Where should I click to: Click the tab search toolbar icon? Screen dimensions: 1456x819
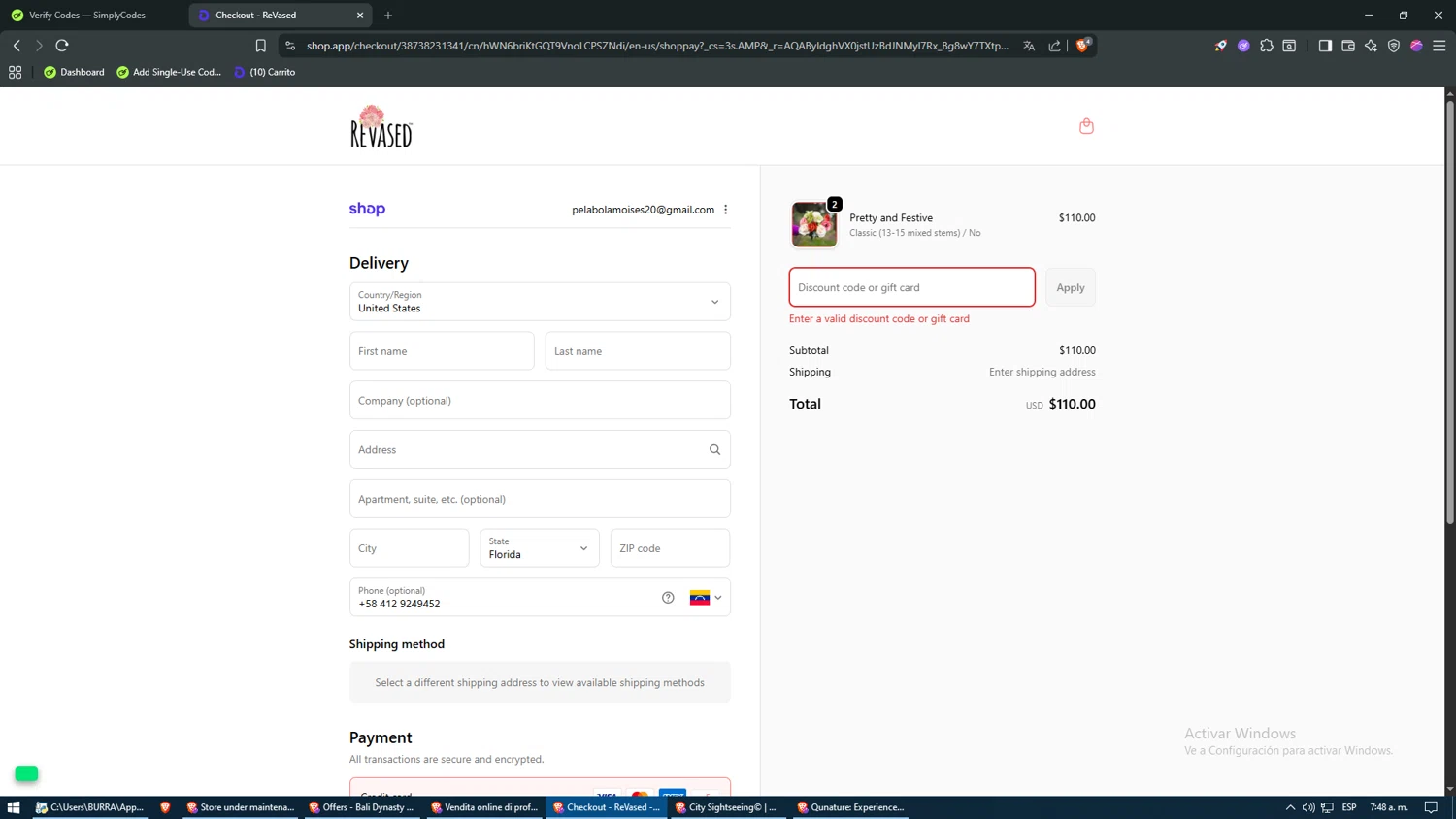tap(1289, 46)
